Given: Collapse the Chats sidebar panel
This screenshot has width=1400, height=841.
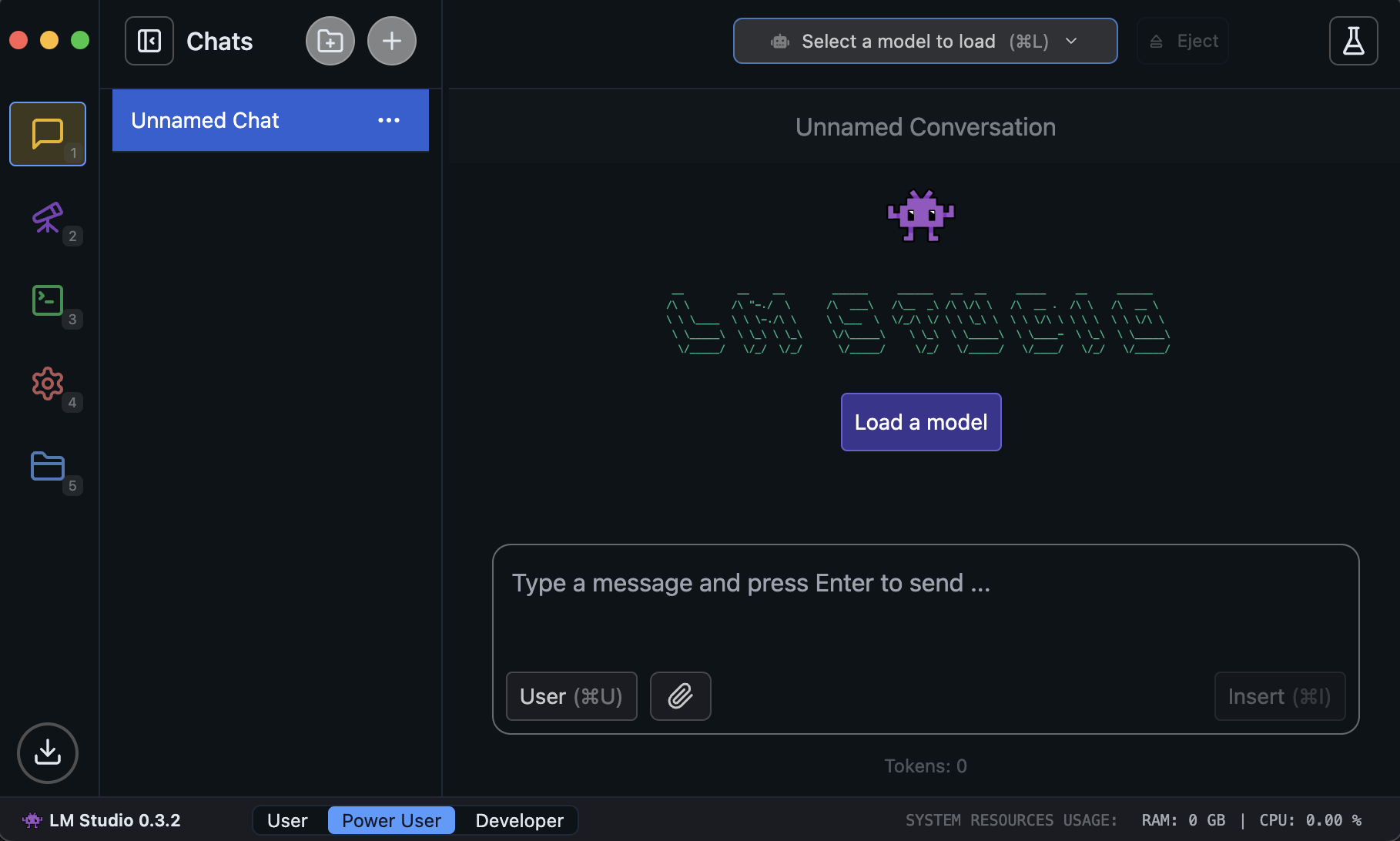Looking at the screenshot, I should (x=149, y=41).
